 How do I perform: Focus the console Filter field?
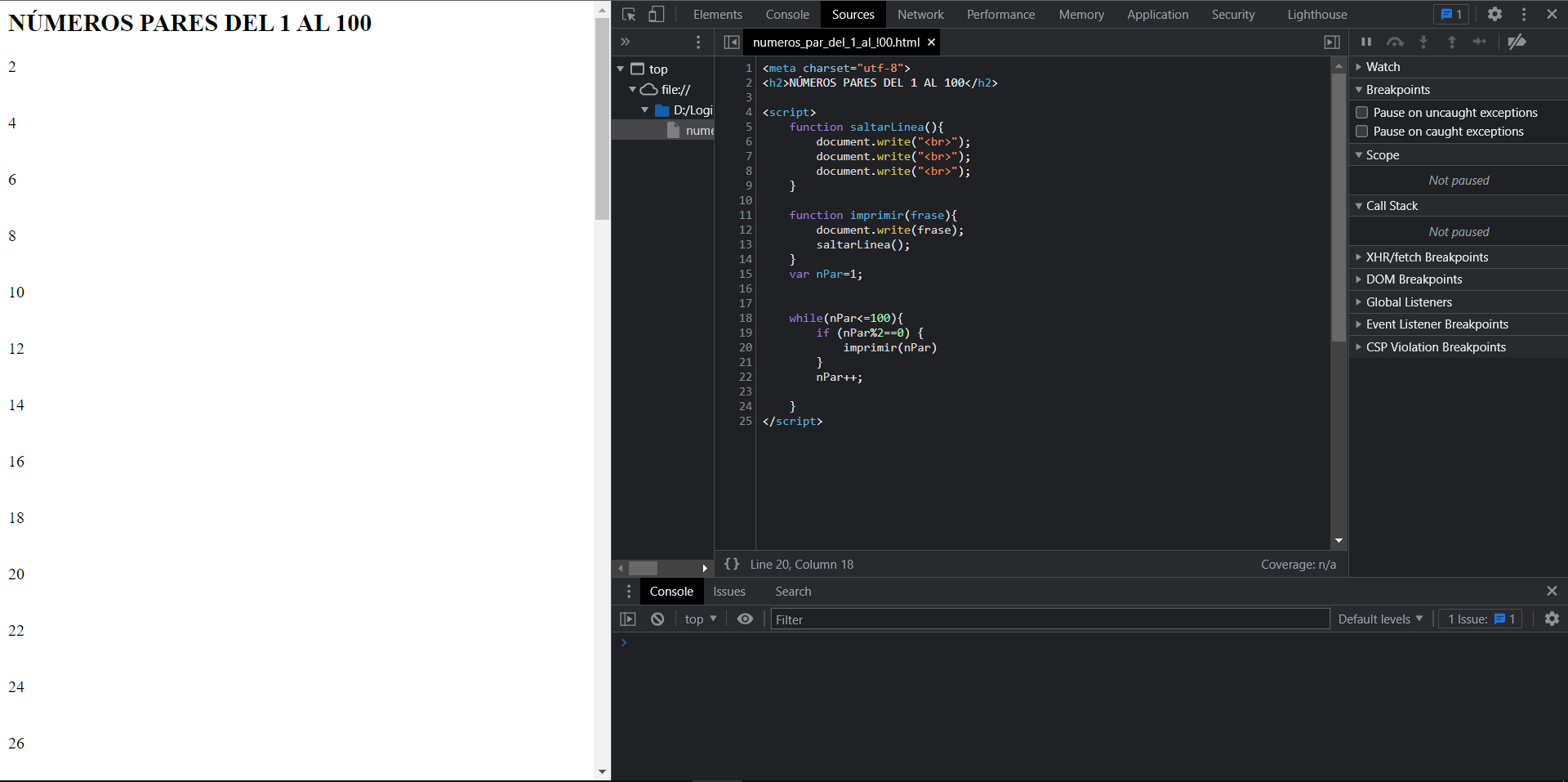(1050, 619)
